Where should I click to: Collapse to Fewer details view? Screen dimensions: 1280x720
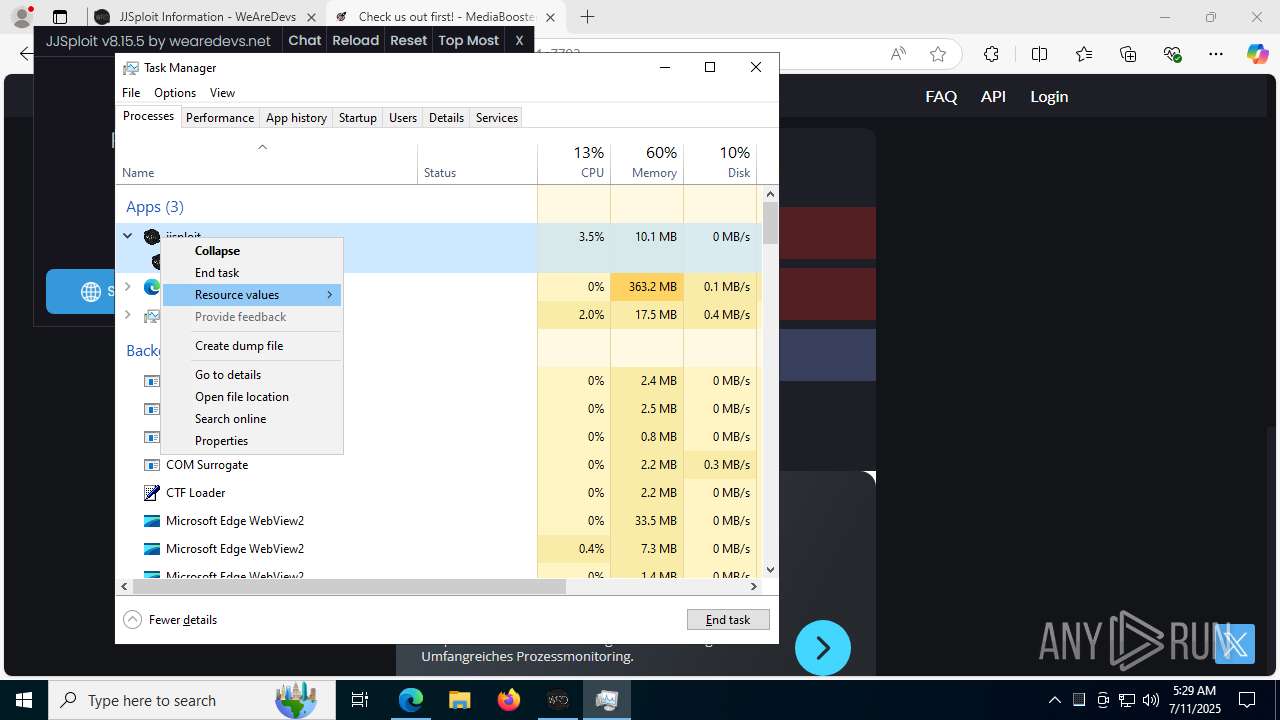(170, 620)
